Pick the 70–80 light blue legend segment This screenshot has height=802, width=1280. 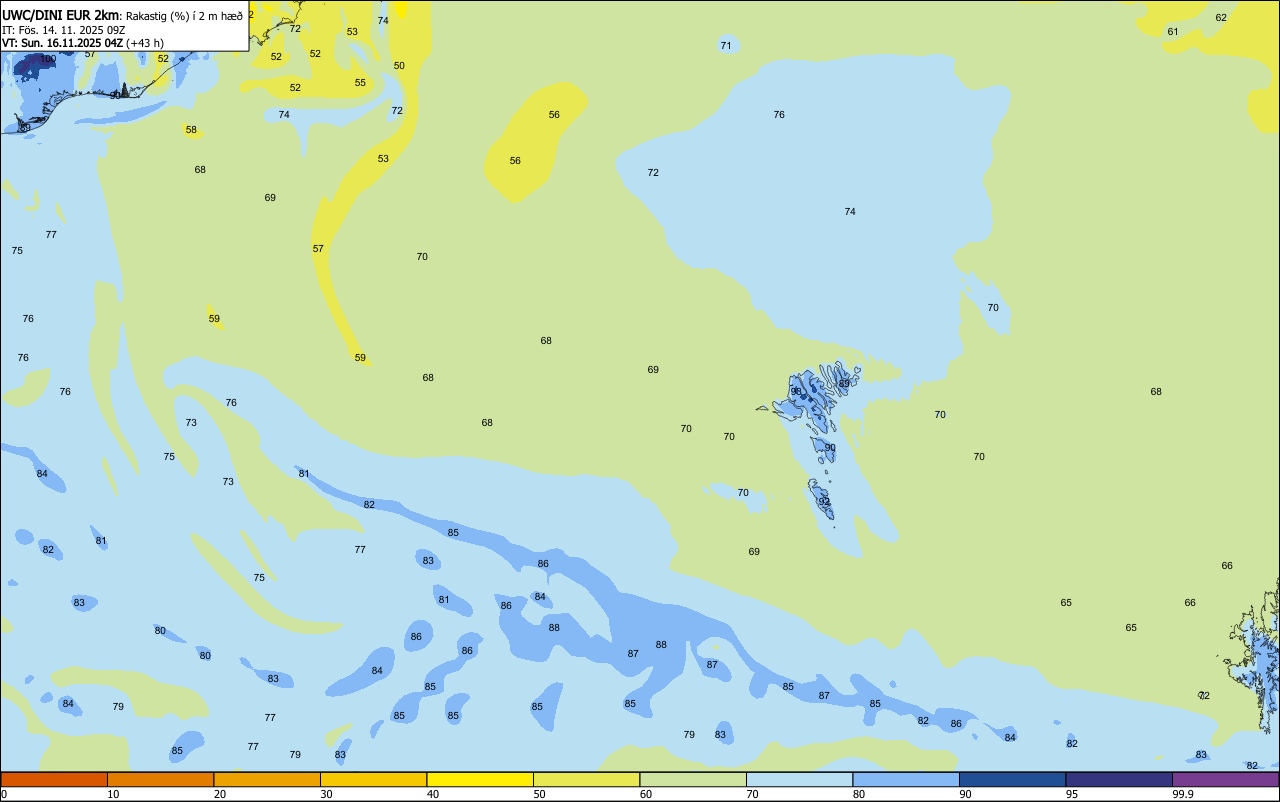coord(799,779)
